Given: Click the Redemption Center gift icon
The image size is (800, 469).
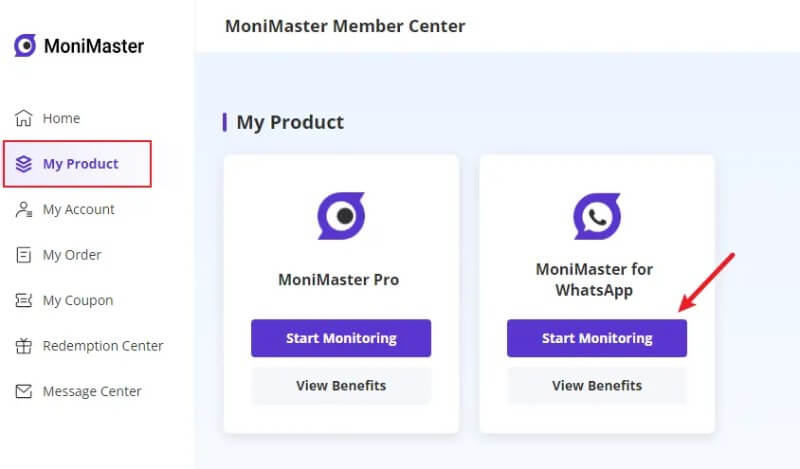Looking at the screenshot, I should pos(24,346).
